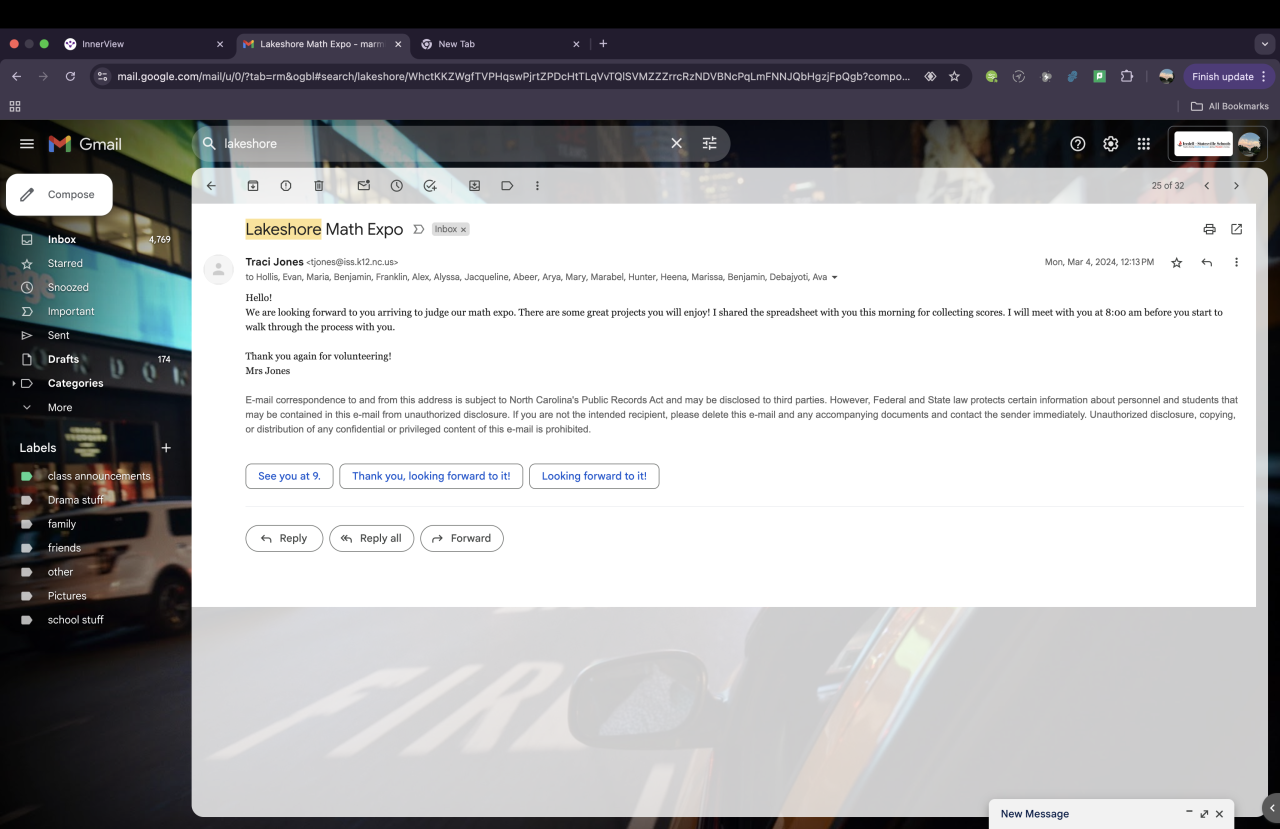
Task: Open the Move to folder icon
Action: pyautogui.click(x=474, y=186)
